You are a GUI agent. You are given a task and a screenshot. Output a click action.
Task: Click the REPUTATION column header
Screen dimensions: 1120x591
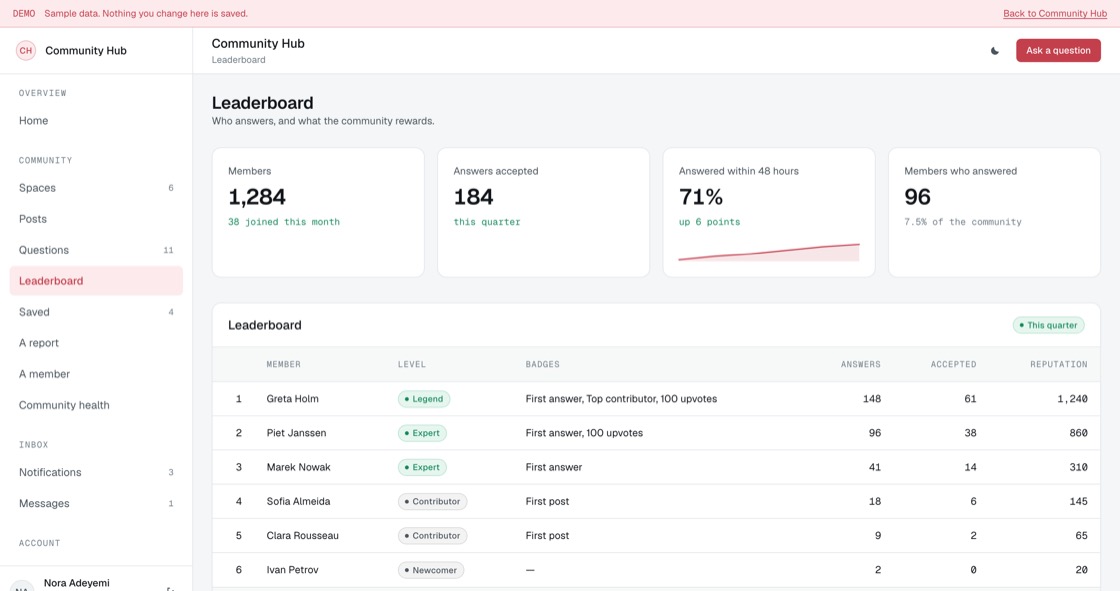point(1059,364)
